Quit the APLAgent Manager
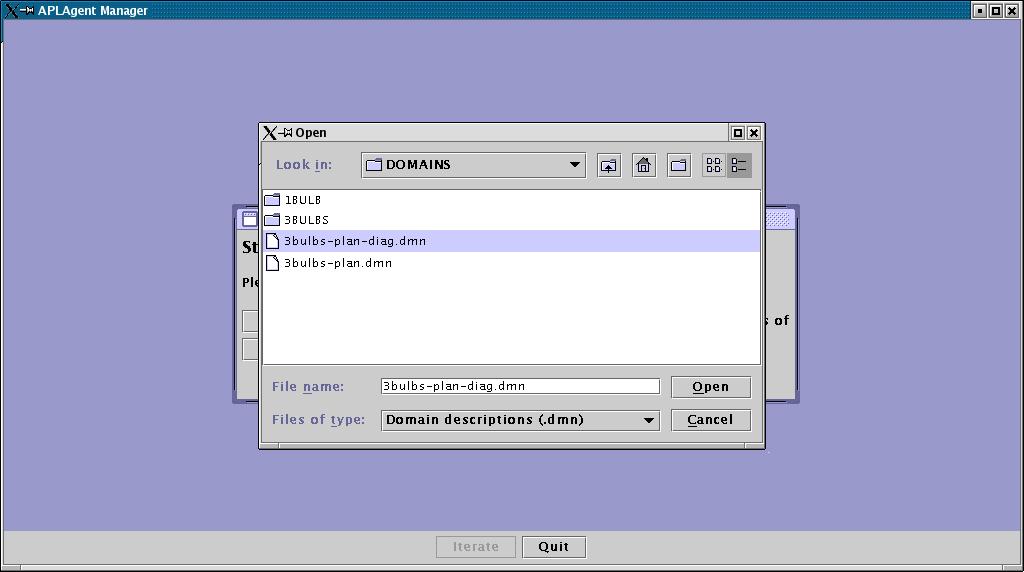Screen dimensions: 1024x572 [x=553, y=547]
